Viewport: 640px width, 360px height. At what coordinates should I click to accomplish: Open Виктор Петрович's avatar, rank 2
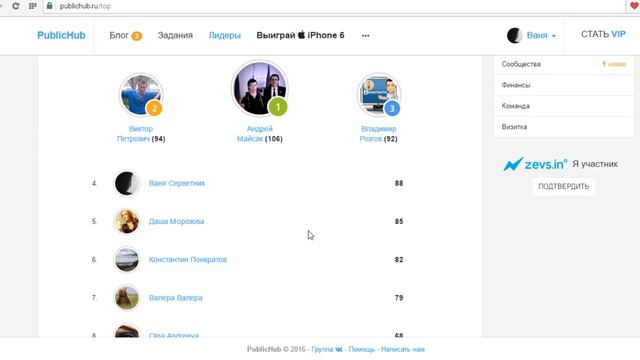(141, 95)
